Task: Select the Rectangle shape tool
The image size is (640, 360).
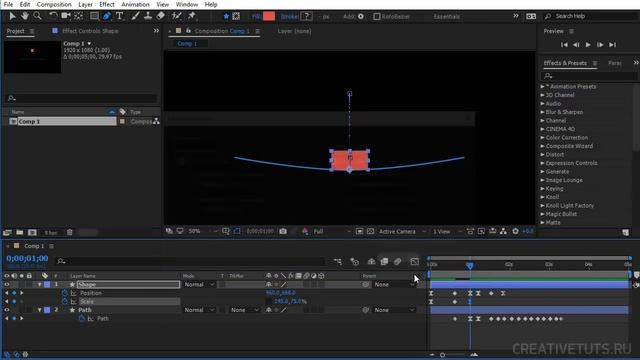Action: (94, 16)
